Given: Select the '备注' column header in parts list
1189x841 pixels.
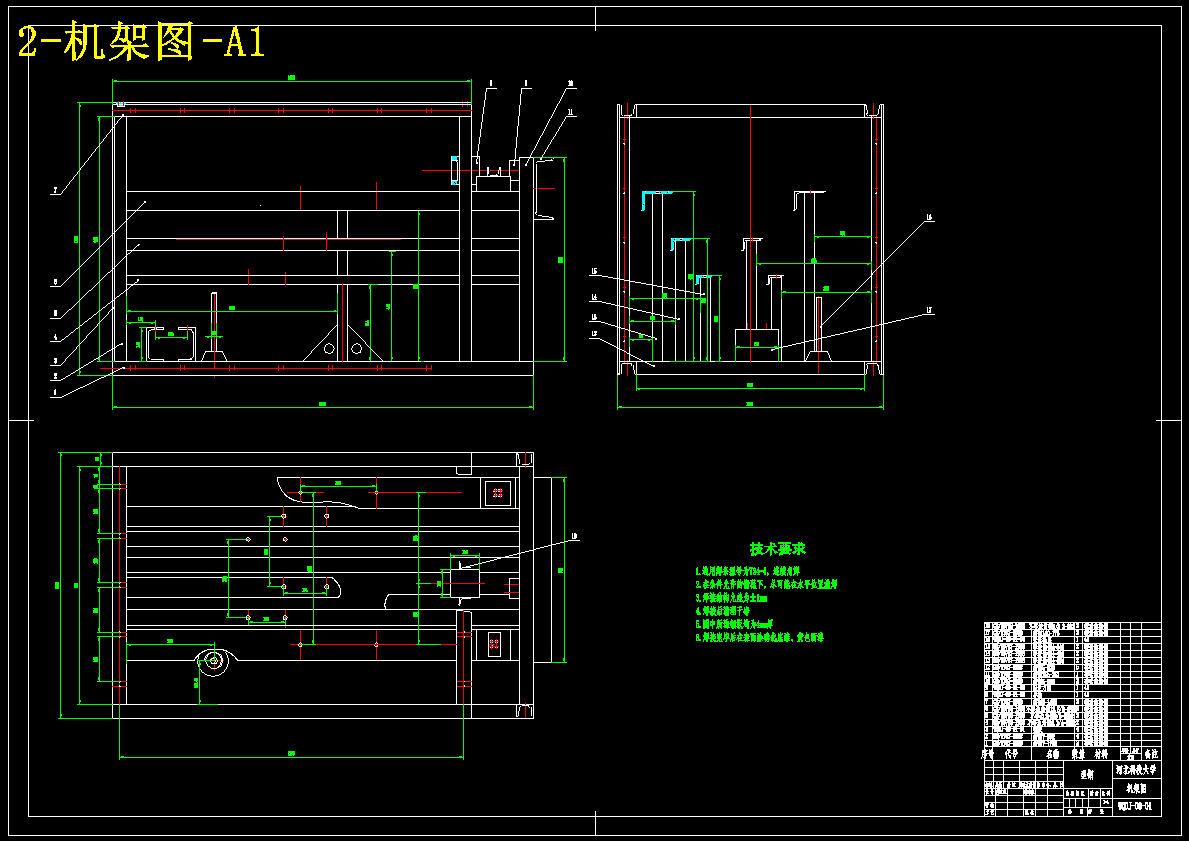Looking at the screenshot, I should 1151,755.
